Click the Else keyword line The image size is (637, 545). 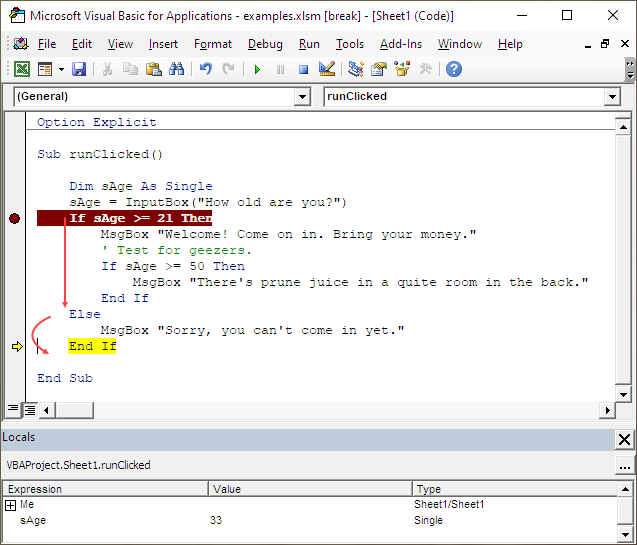[84, 314]
